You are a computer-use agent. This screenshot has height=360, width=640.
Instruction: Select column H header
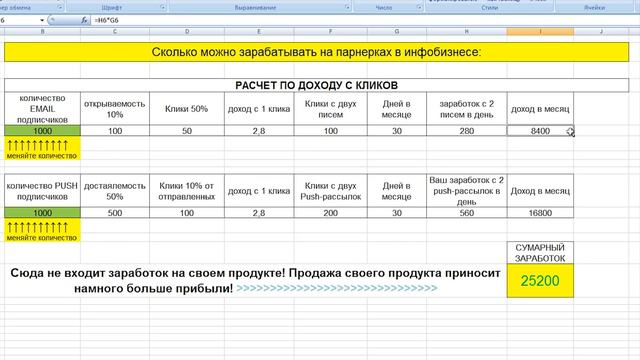click(x=467, y=31)
